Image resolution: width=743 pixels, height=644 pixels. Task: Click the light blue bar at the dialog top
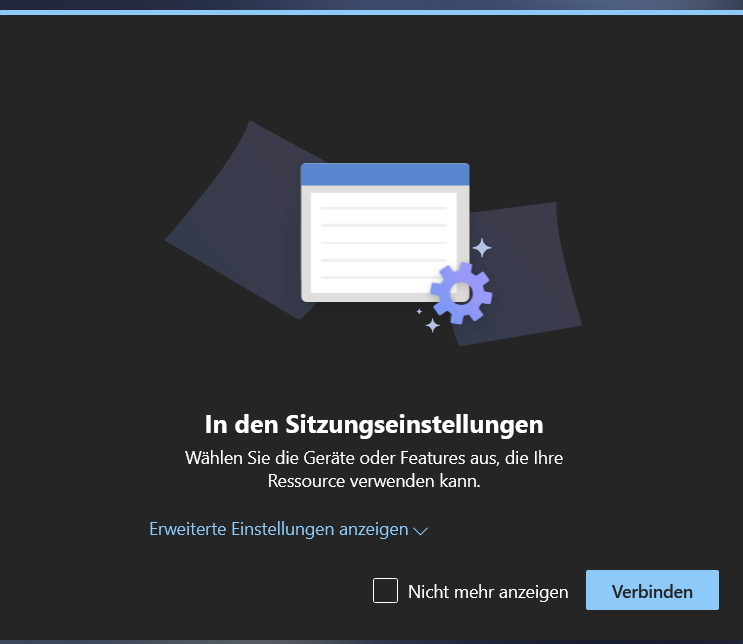371,12
